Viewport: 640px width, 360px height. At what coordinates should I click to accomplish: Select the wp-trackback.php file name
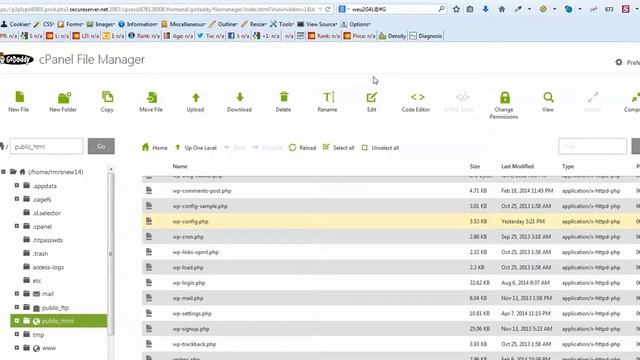(x=194, y=344)
